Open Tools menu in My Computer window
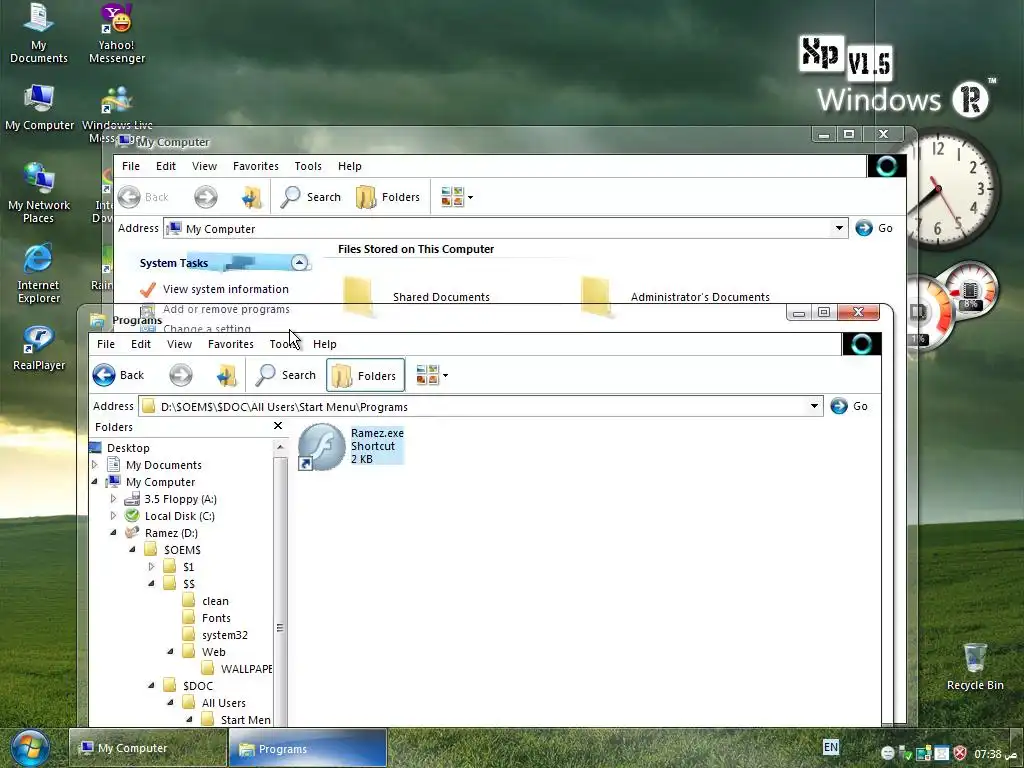Image resolution: width=1024 pixels, height=768 pixels. pyautogui.click(x=308, y=166)
